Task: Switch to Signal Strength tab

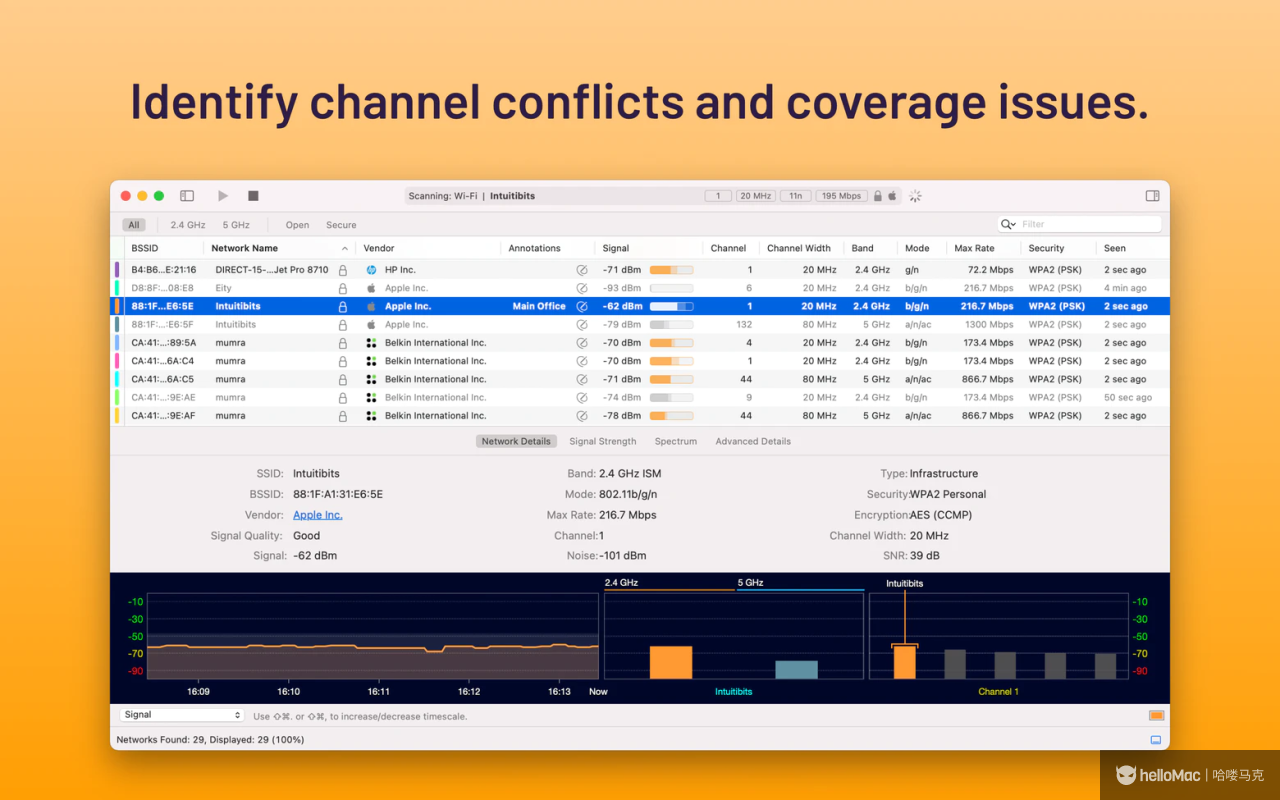Action: 603,441
